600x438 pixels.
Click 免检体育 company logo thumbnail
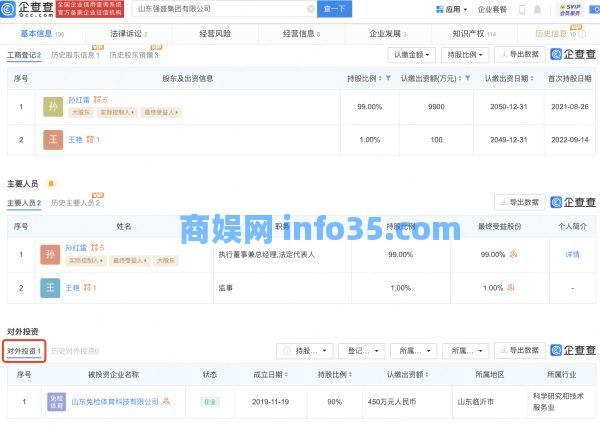(x=54, y=402)
